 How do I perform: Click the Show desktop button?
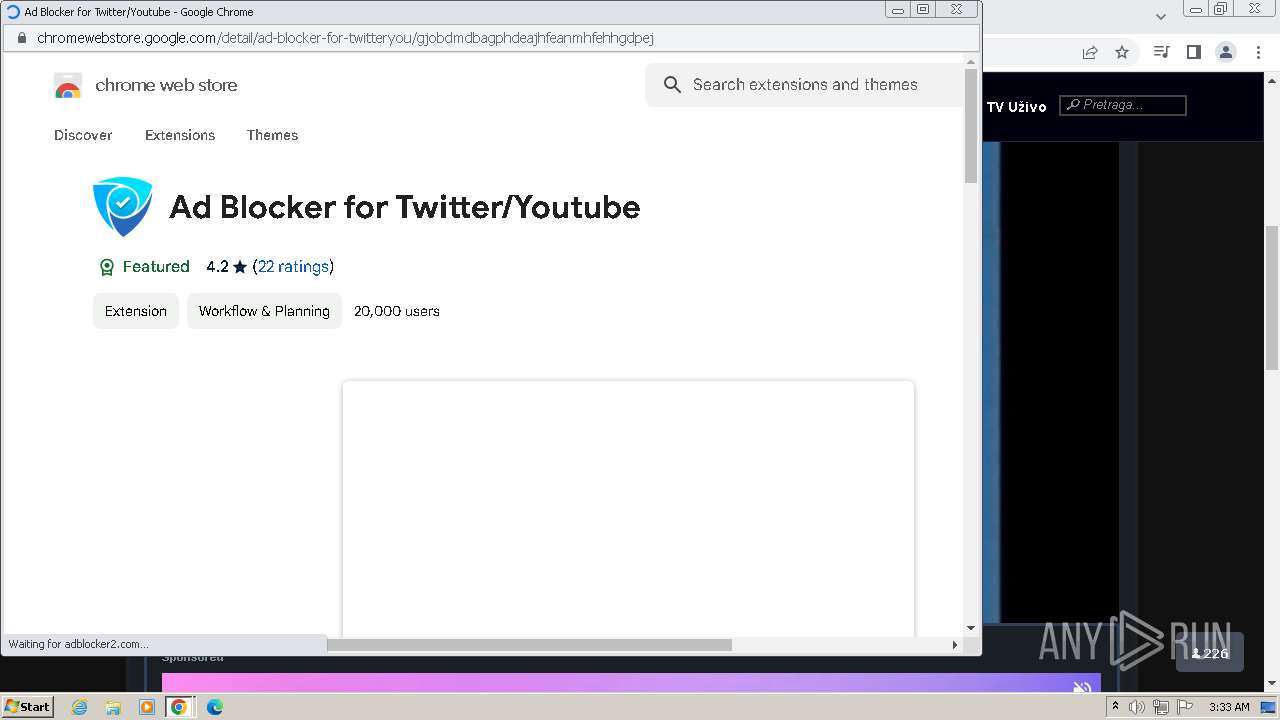[1269, 707]
